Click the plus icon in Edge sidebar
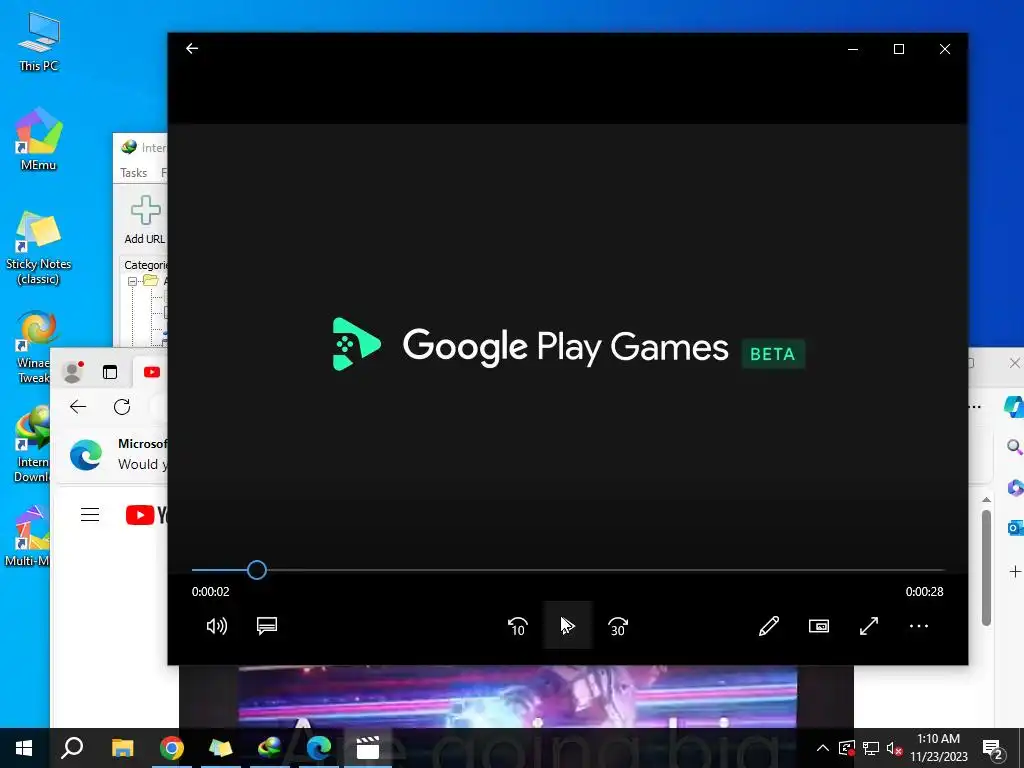1024x768 pixels. (1015, 571)
